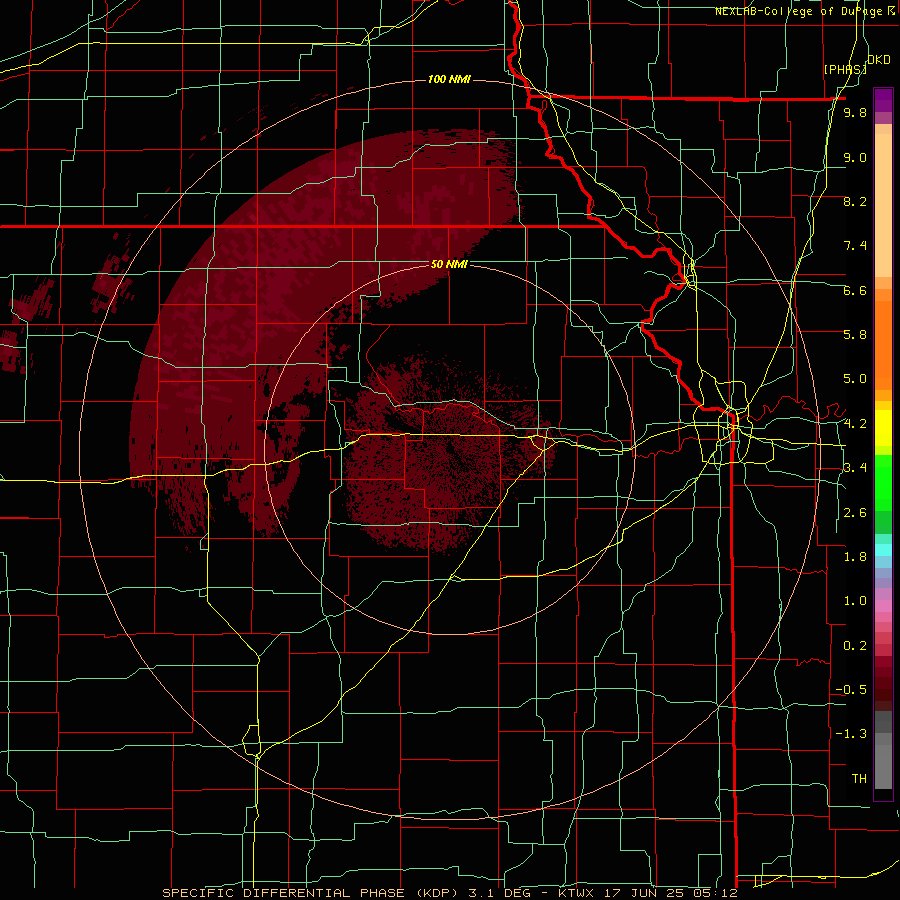Click the "NEXLAB-College of DuPage" credit text
This screenshot has width=900, height=900.
801,11
